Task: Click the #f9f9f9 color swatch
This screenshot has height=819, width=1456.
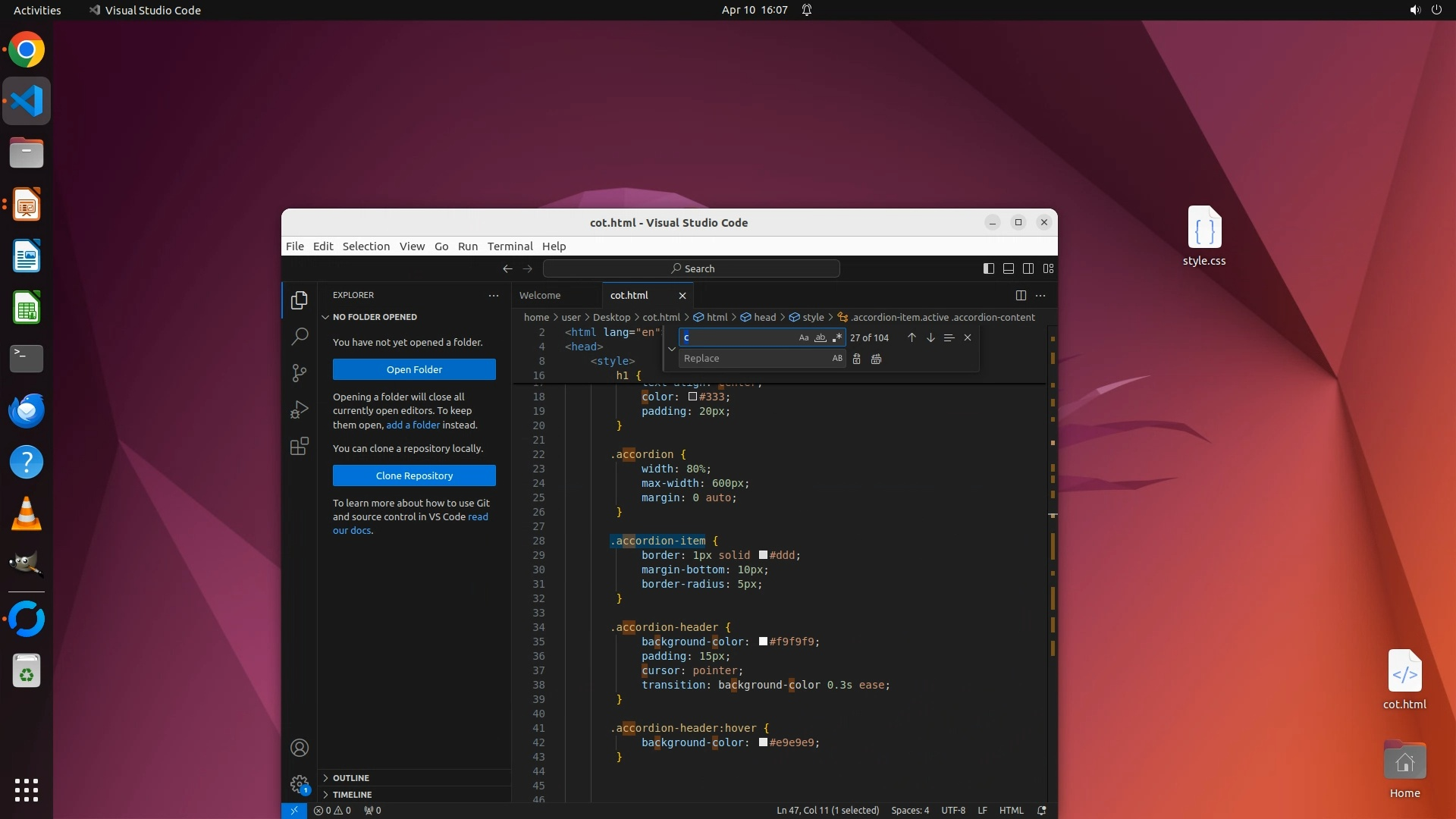Action: (x=763, y=642)
